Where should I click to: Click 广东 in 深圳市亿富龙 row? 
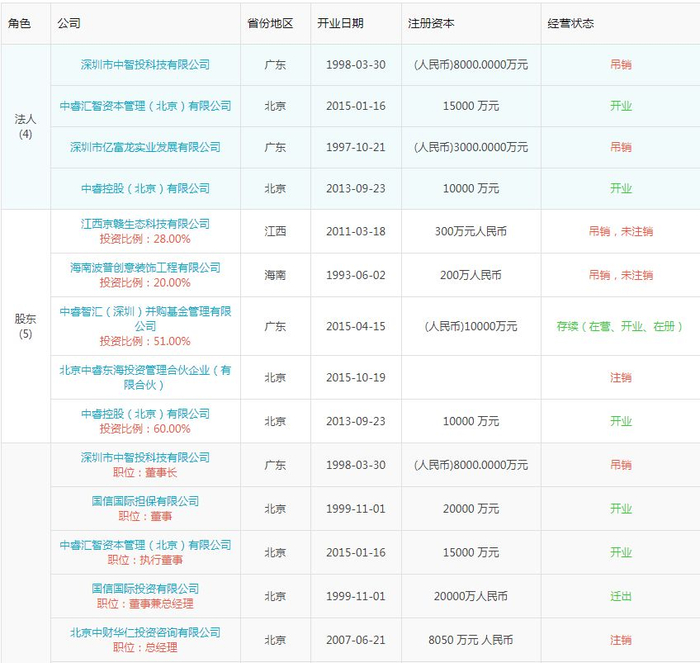pyautogui.click(x=275, y=147)
